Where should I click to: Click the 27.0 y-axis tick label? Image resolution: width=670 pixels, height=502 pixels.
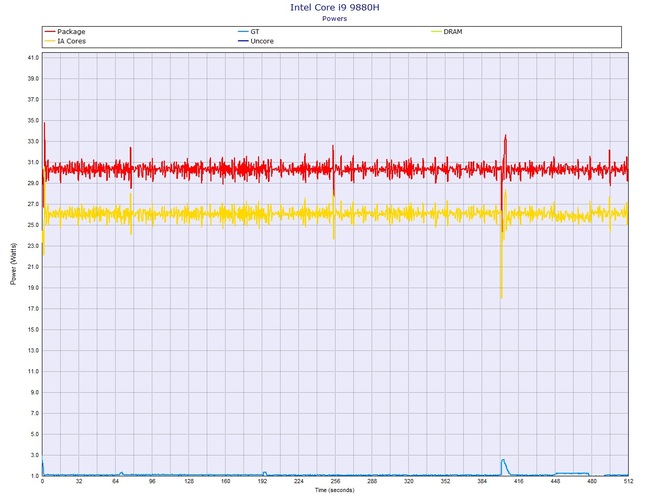click(33, 204)
